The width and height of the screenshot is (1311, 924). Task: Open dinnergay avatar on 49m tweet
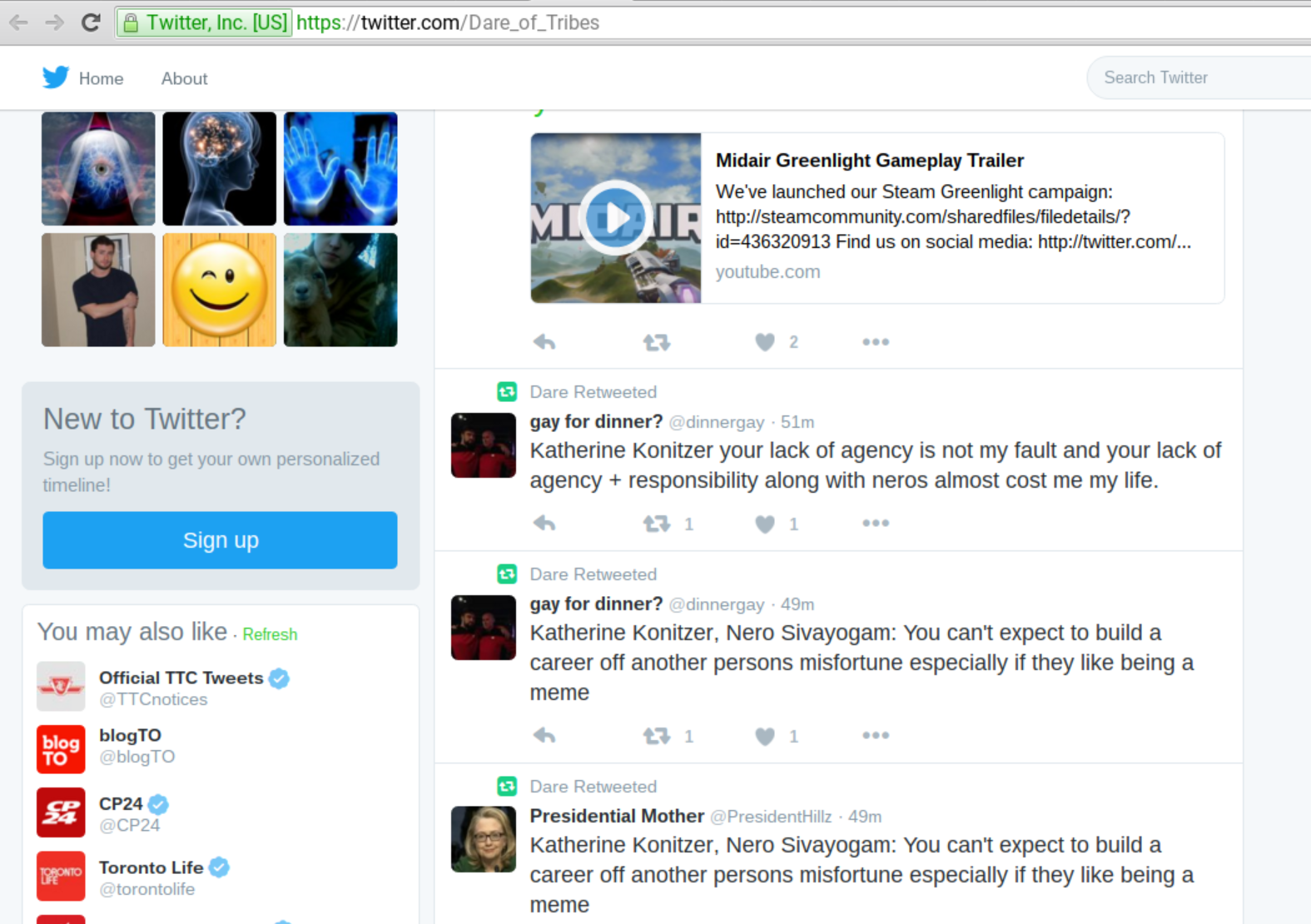484,628
